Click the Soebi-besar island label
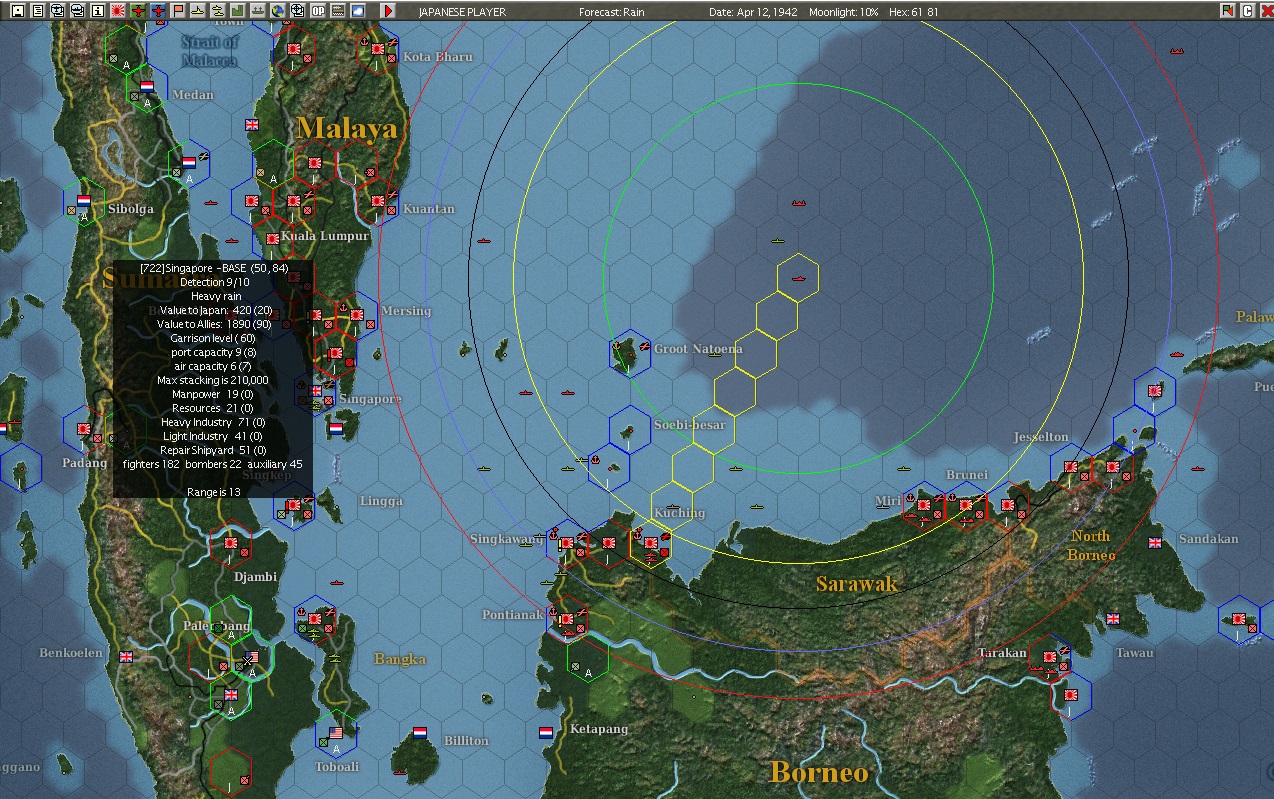The height and width of the screenshot is (799, 1274). click(690, 425)
